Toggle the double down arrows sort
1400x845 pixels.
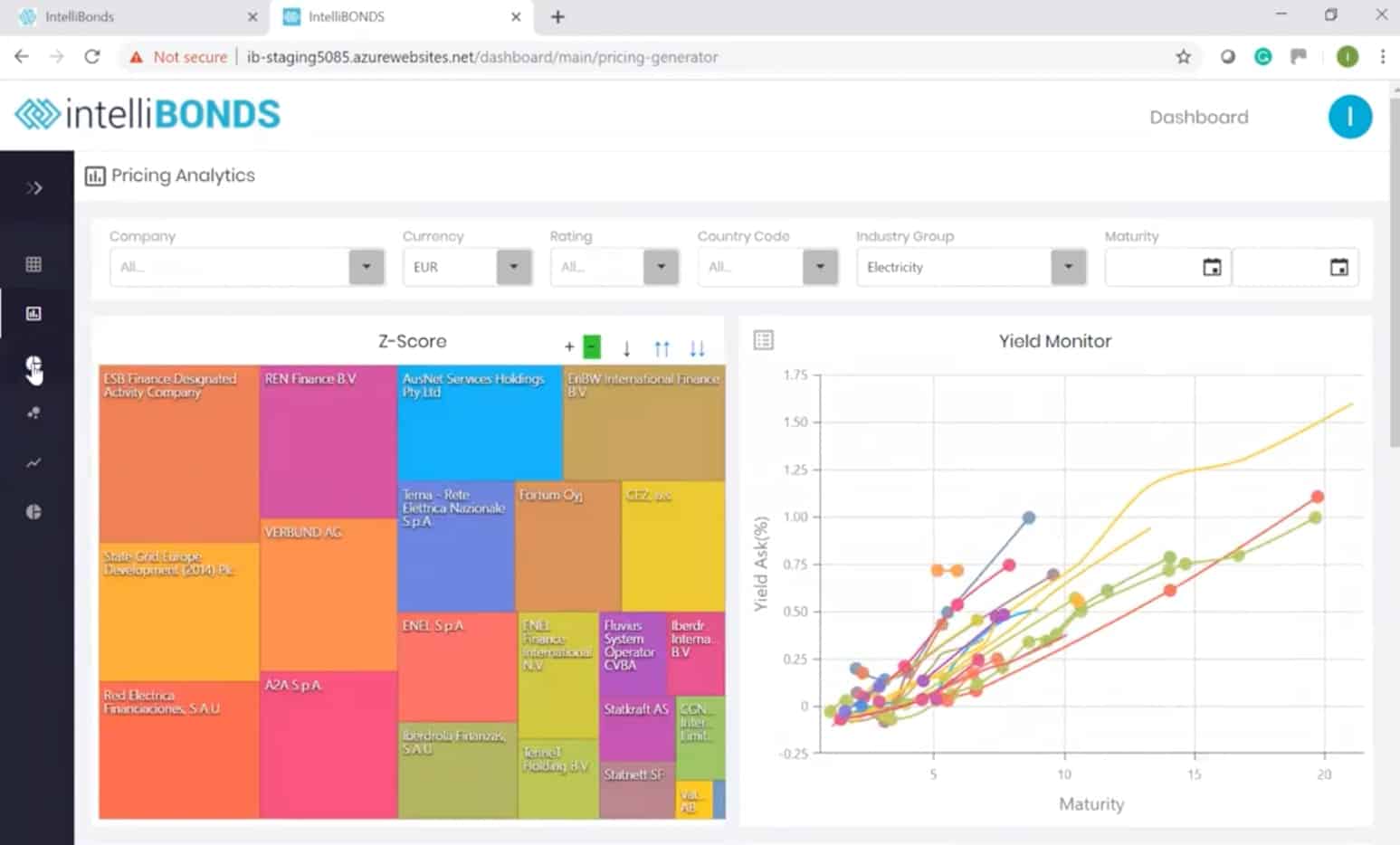click(697, 348)
